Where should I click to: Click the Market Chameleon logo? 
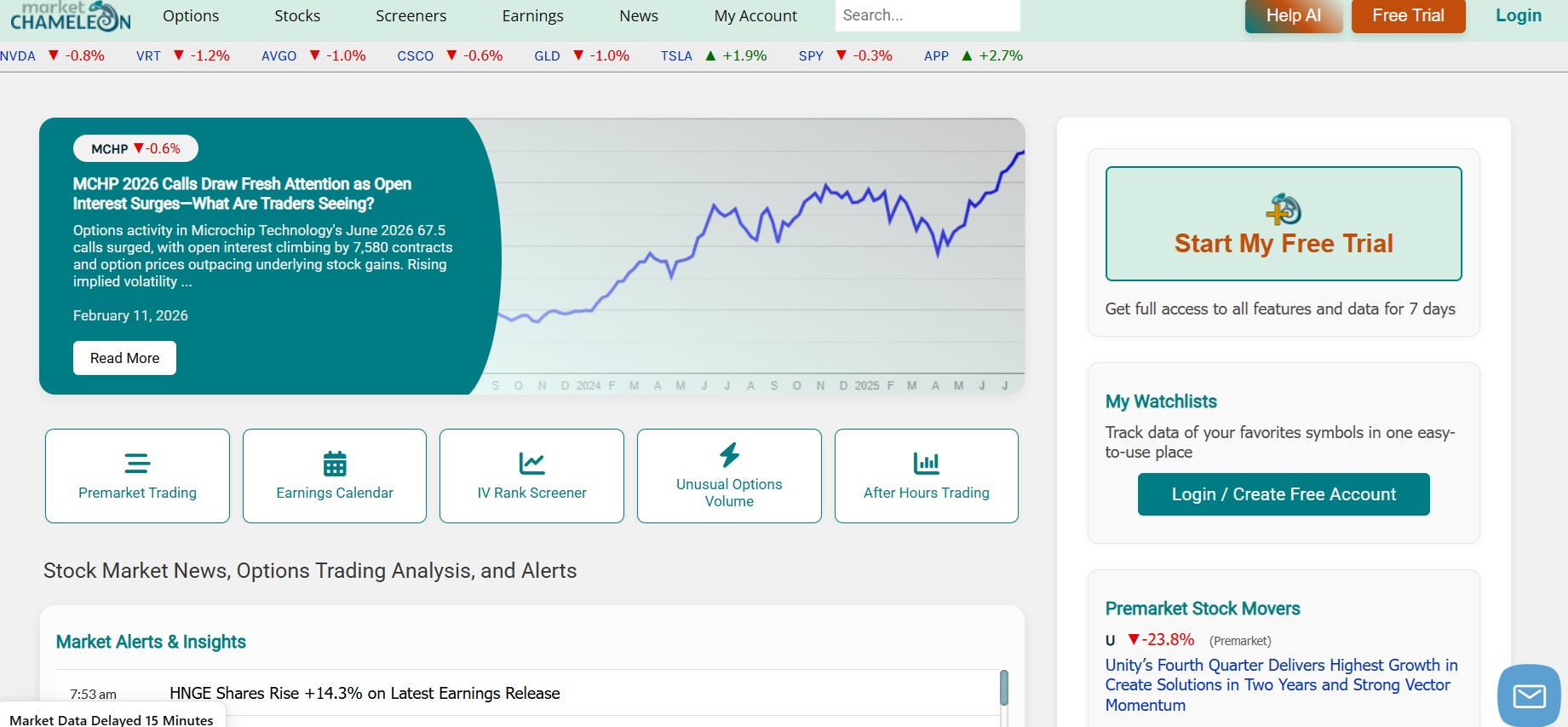[71, 16]
